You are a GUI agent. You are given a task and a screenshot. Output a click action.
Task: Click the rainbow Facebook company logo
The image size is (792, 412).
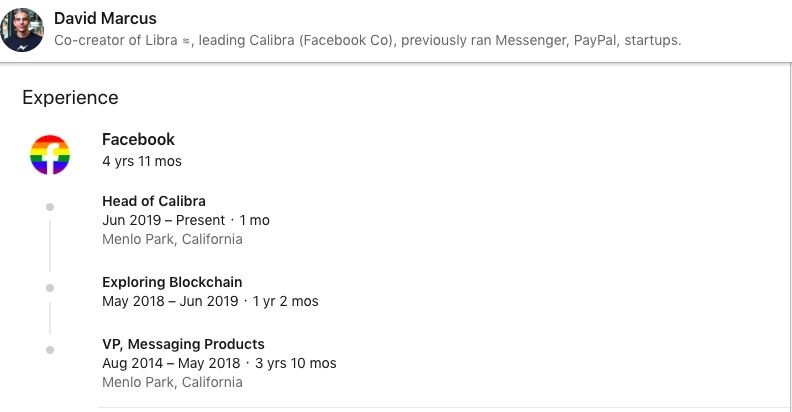point(49,155)
